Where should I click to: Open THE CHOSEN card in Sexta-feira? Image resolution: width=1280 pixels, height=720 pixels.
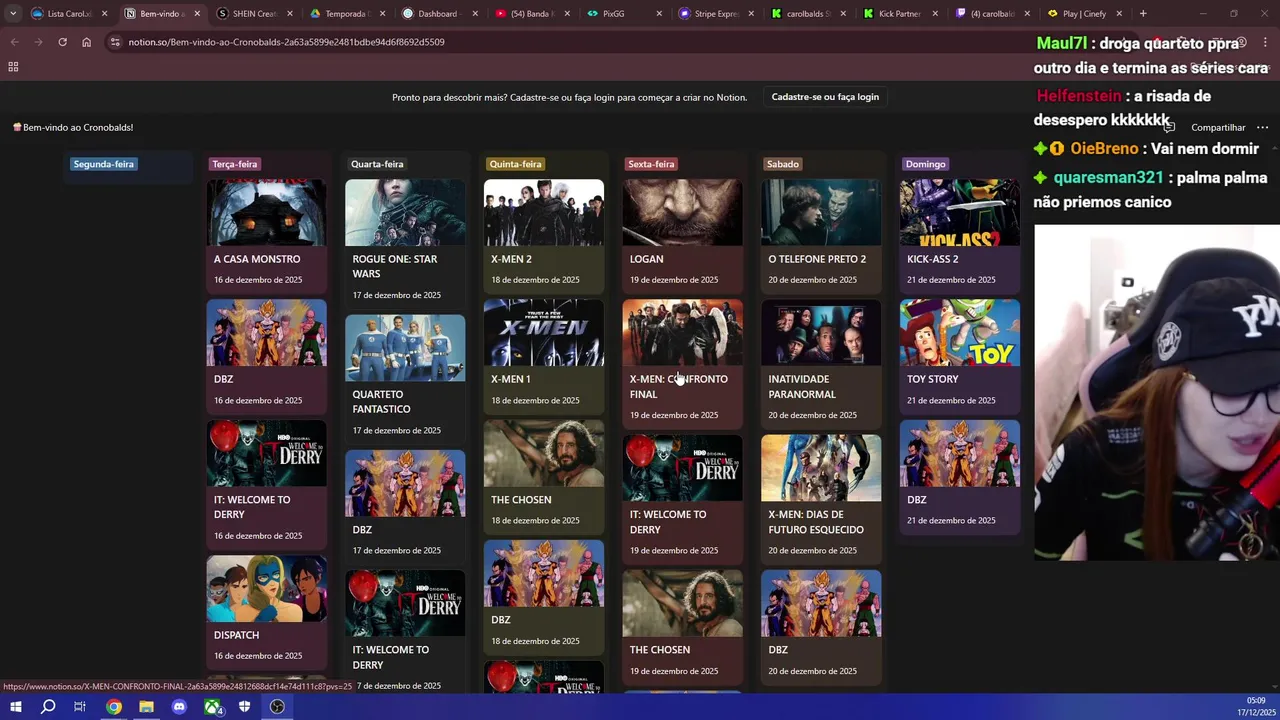coord(682,625)
